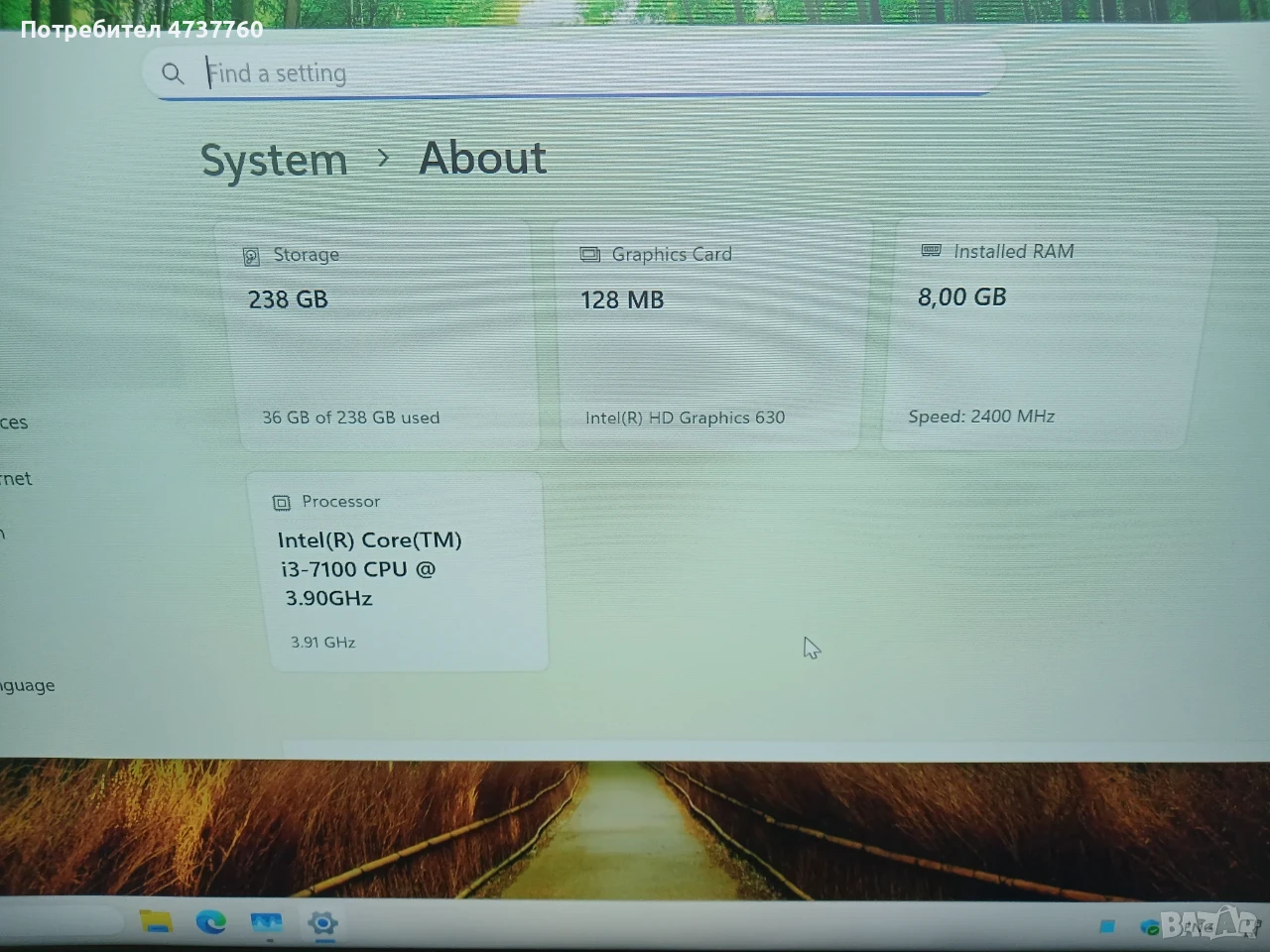Image resolution: width=1270 pixels, height=952 pixels.
Task: Open the monitor app icon on the taskbar
Action: point(266,923)
